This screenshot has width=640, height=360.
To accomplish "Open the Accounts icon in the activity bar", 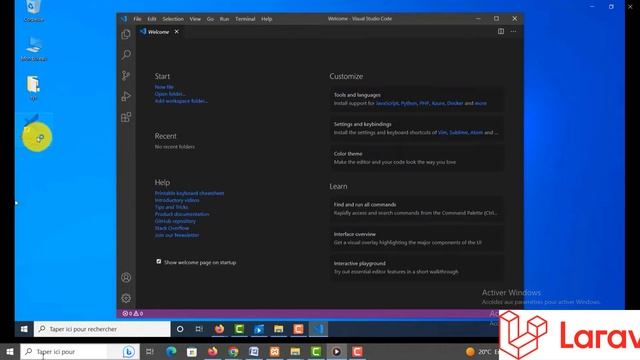I will click(x=126, y=278).
